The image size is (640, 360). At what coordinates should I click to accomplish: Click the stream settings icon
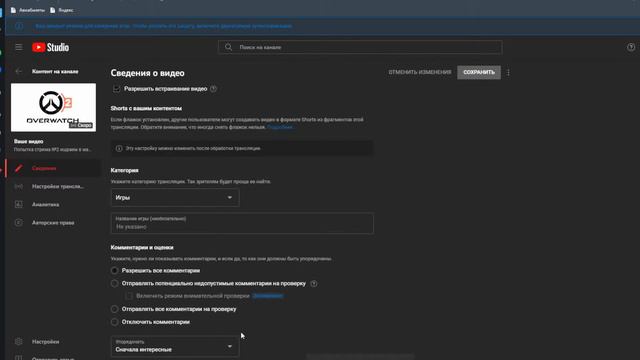pos(18,187)
